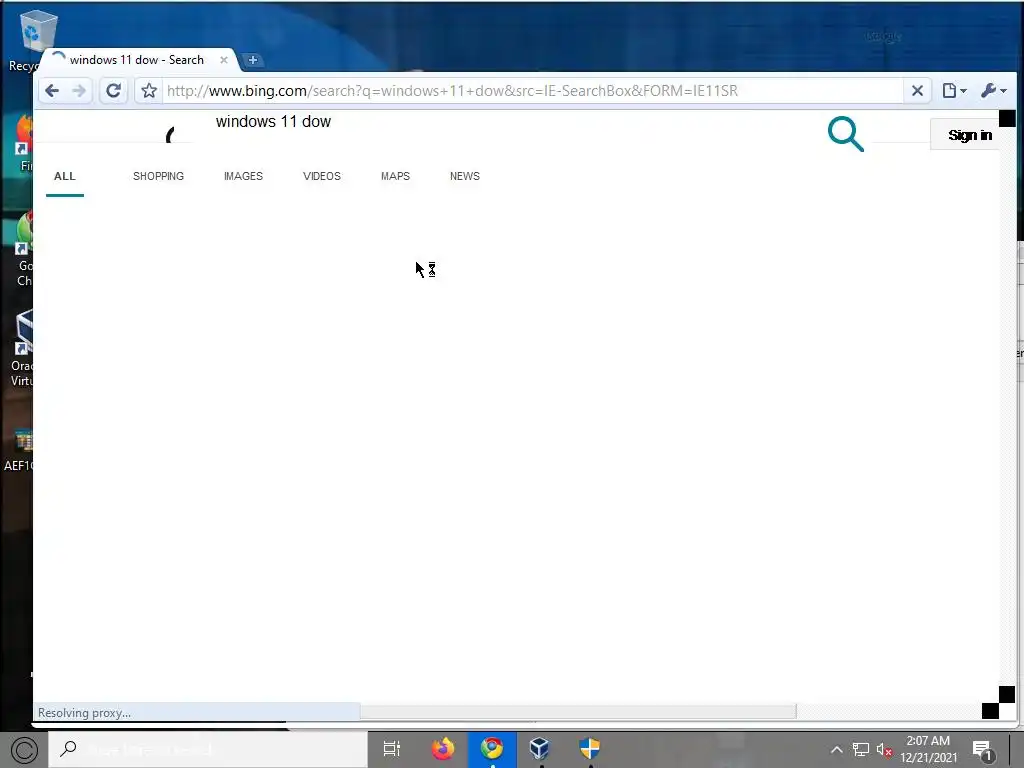1024x768 pixels.
Task: Open the page menu icon
Action: tap(953, 91)
